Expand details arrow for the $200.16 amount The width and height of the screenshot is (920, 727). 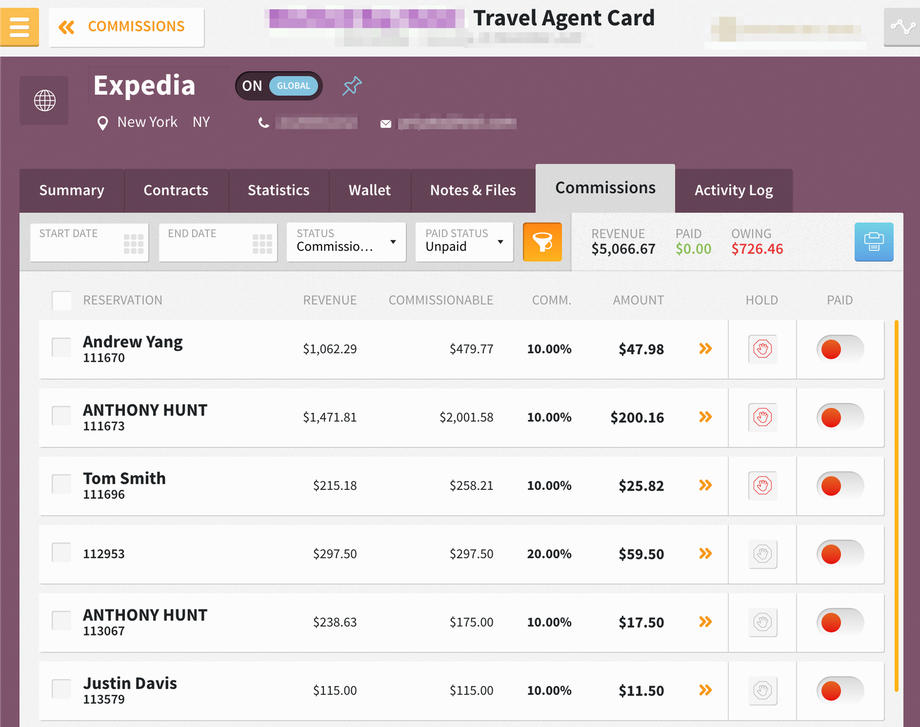click(705, 417)
